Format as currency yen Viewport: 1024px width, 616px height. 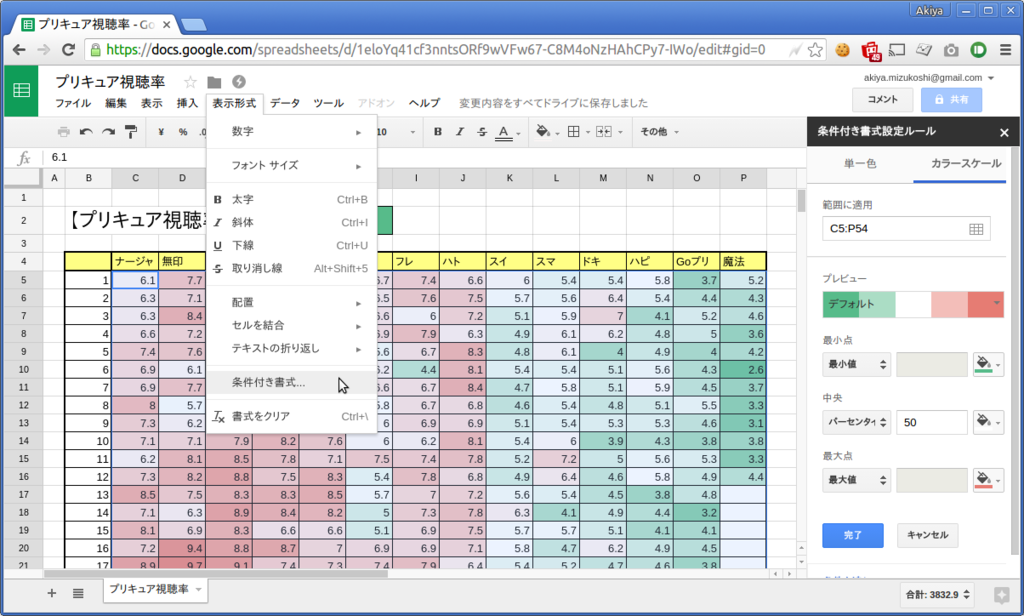click(161, 132)
